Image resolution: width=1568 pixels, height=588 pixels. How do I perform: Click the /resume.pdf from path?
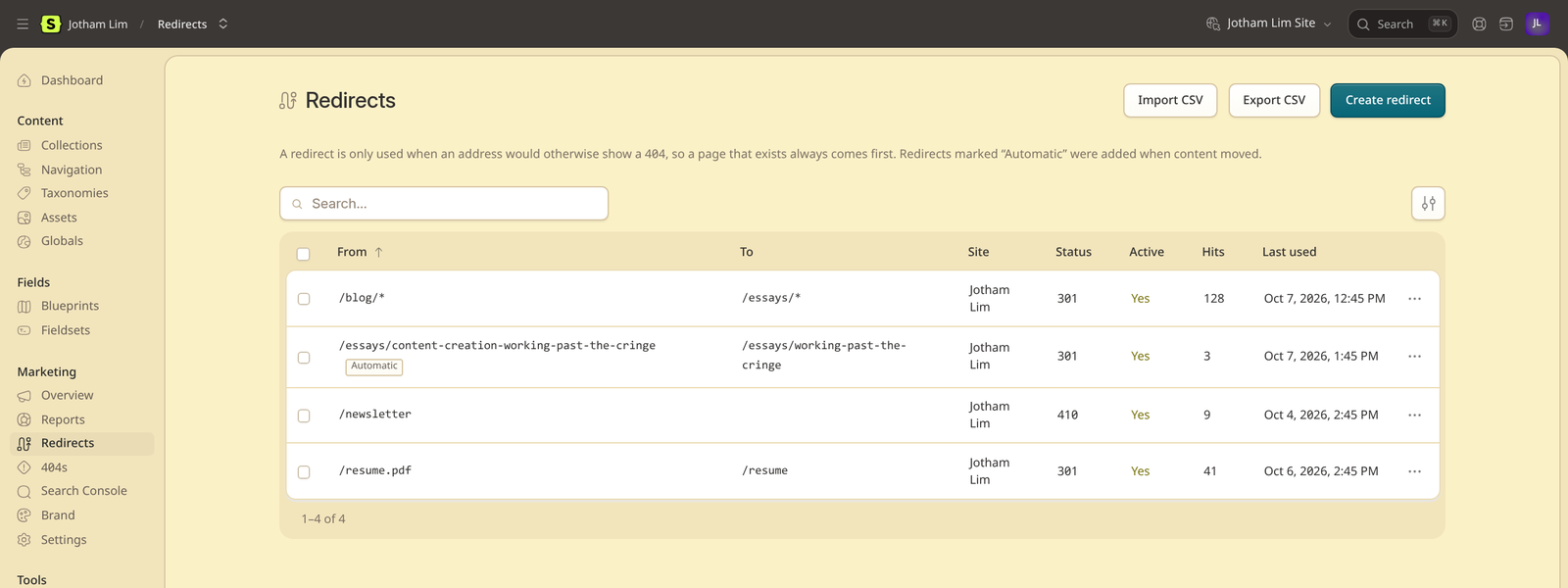pyautogui.click(x=375, y=470)
